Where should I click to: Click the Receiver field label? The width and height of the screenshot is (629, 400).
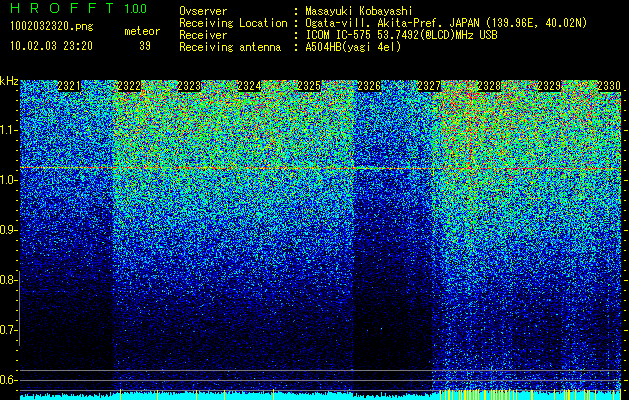203,35
